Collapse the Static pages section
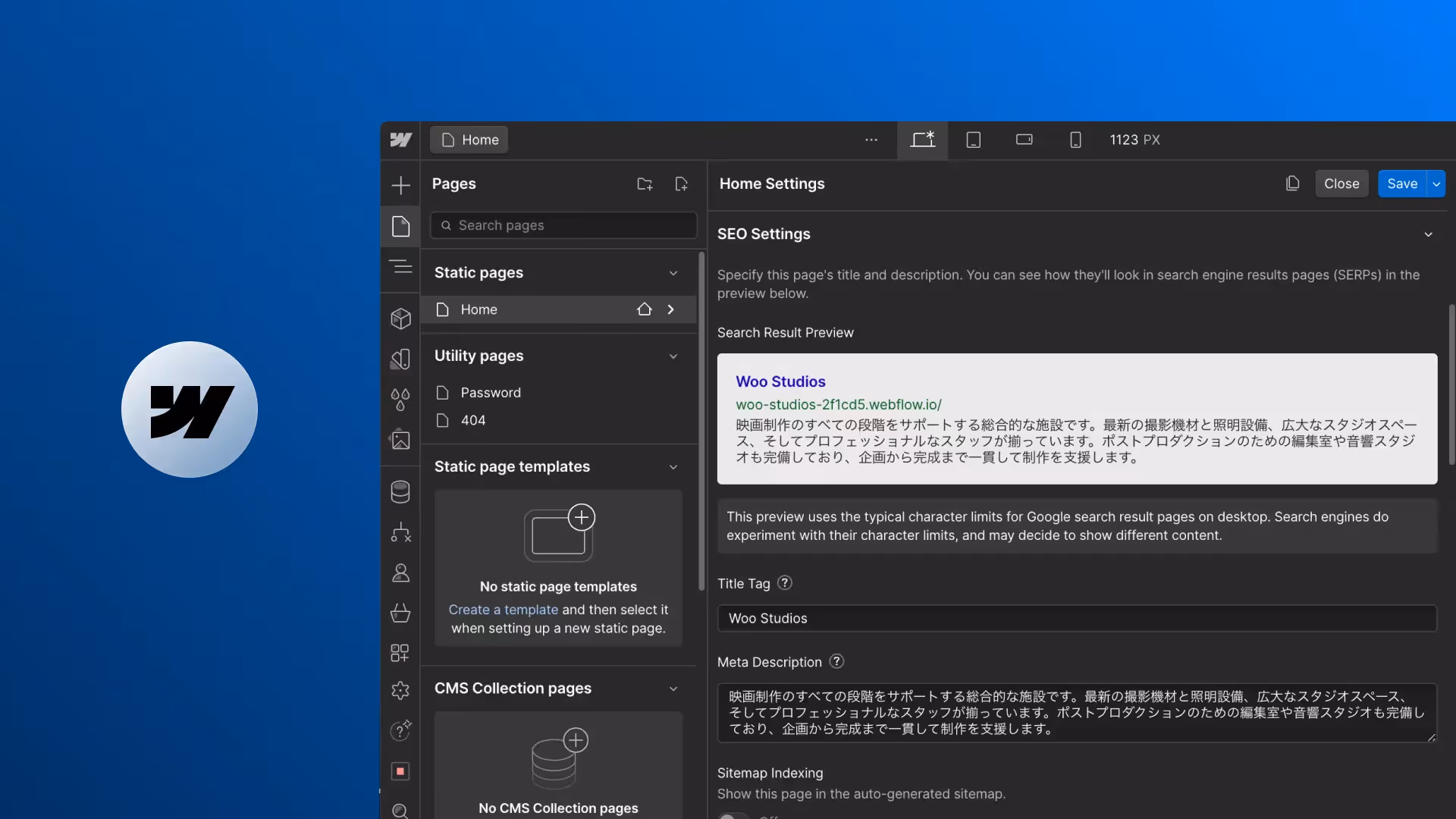Screen dimensions: 1456x819 [x=673, y=273]
